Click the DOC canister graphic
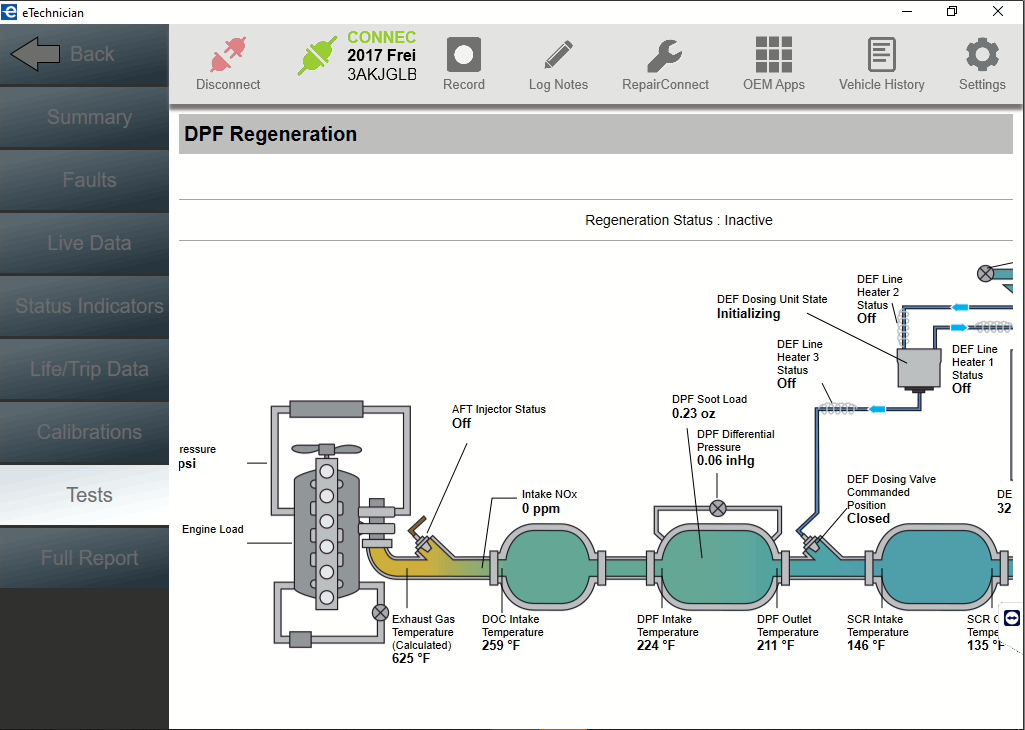This screenshot has width=1025, height=730. tap(547, 565)
